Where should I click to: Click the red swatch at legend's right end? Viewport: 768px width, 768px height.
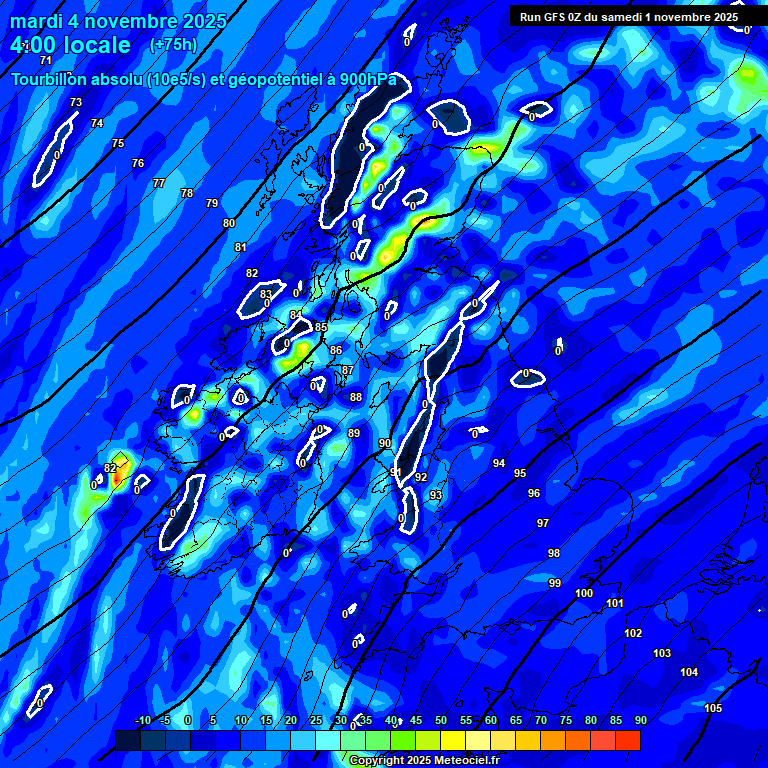628,740
